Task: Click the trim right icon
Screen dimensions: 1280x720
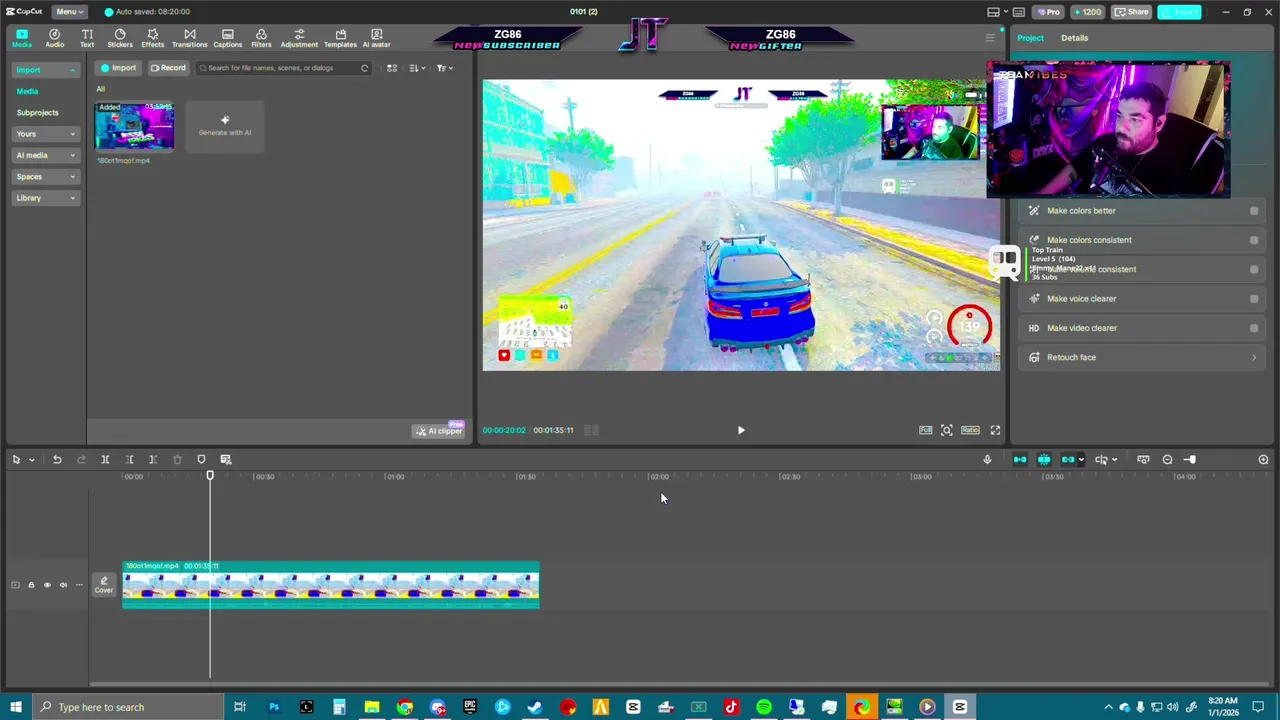Action: coord(153,459)
